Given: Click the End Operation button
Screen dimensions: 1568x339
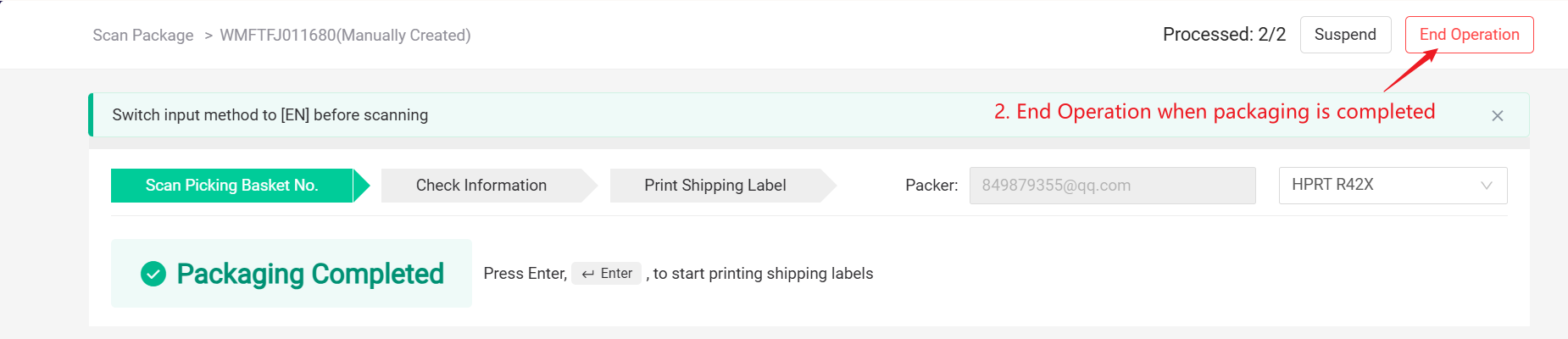Looking at the screenshot, I should click(x=1469, y=35).
